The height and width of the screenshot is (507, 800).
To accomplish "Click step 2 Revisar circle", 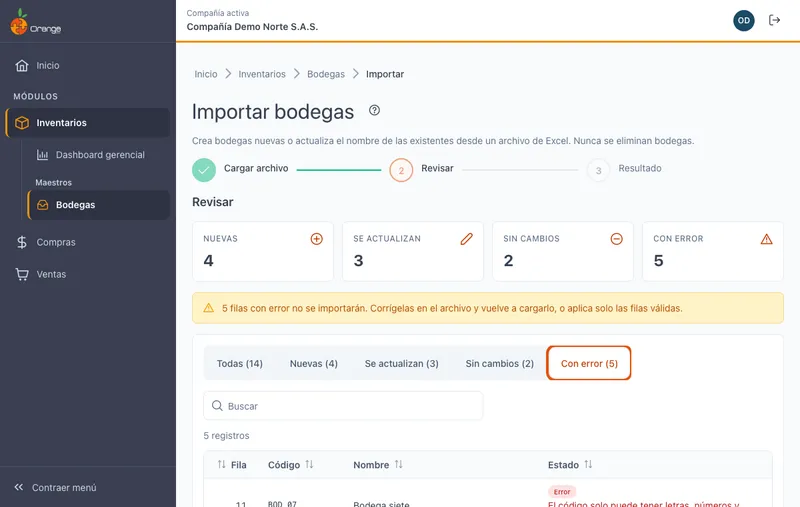I will point(401,170).
